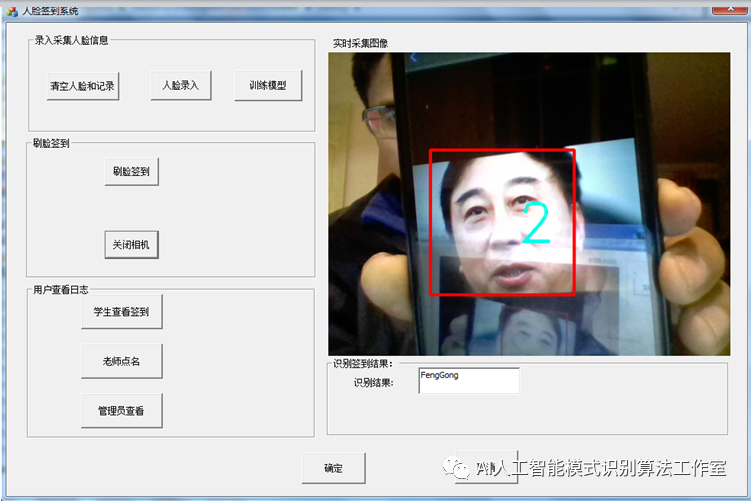The width and height of the screenshot is (751, 501).
Task: Open the 人脸录入 face enrollment button
Action: [x=181, y=85]
